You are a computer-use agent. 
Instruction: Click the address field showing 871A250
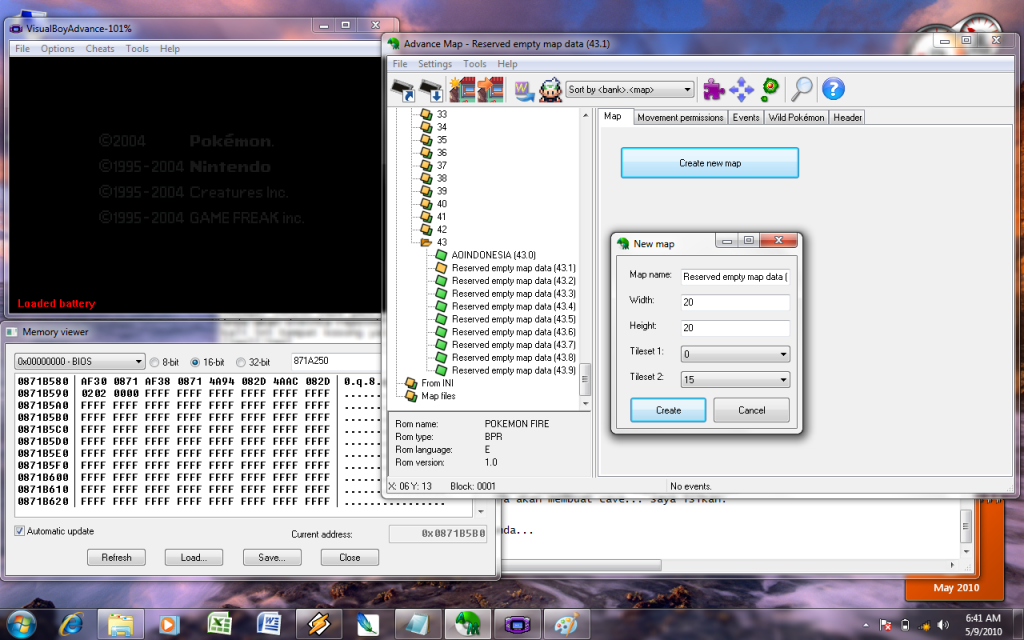coord(336,361)
